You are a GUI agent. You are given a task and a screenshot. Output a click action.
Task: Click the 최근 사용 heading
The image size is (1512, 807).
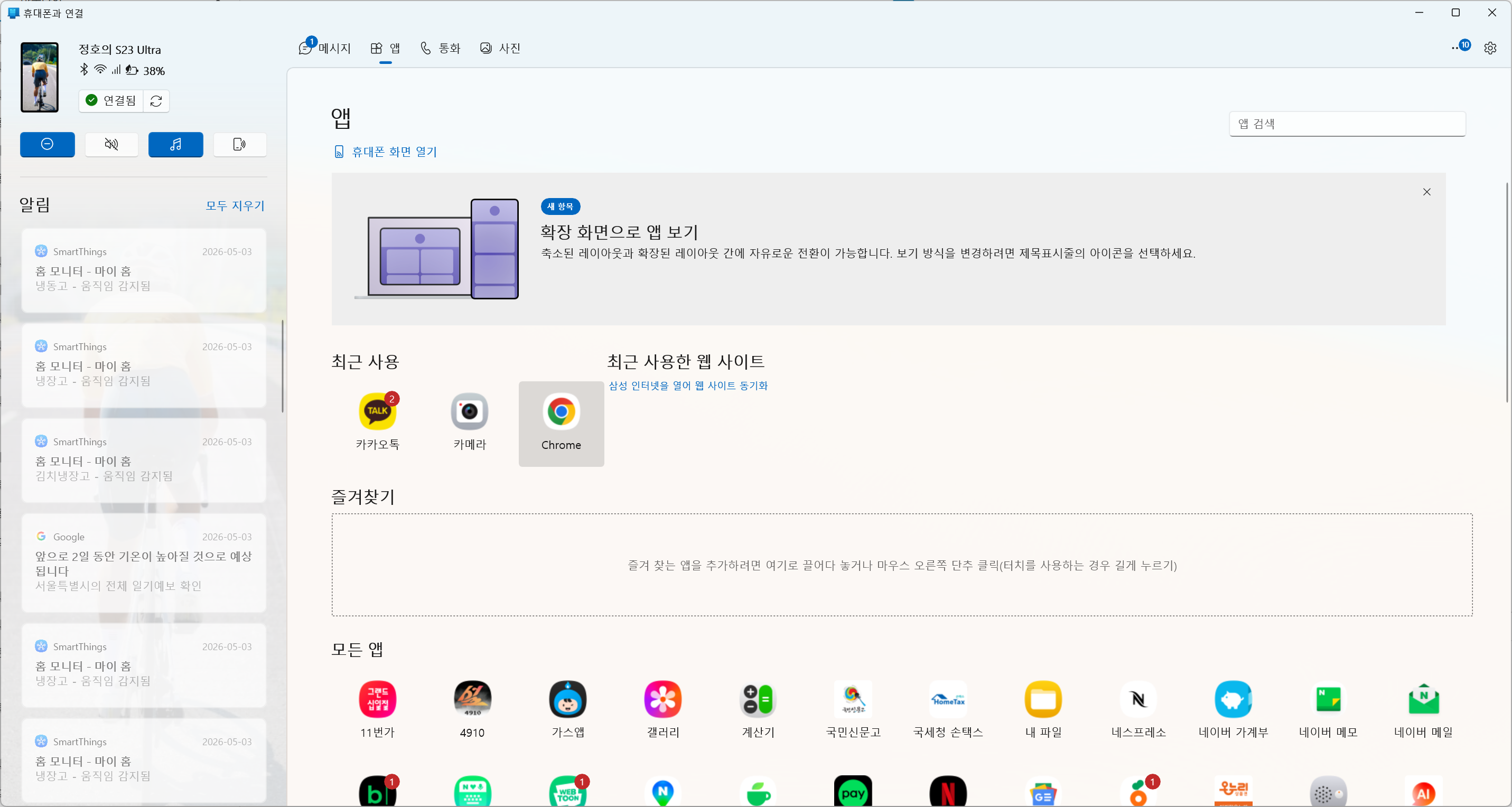pos(365,362)
